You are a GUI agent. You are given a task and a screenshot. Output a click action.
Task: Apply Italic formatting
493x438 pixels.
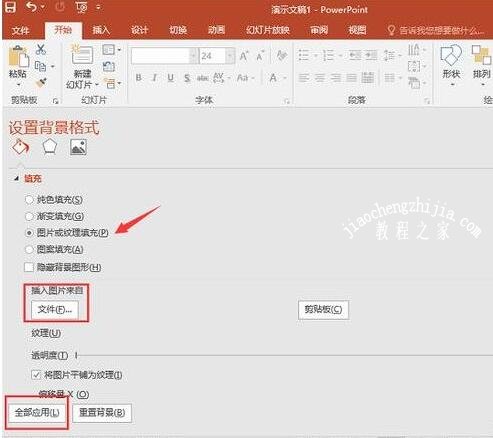[x=154, y=78]
